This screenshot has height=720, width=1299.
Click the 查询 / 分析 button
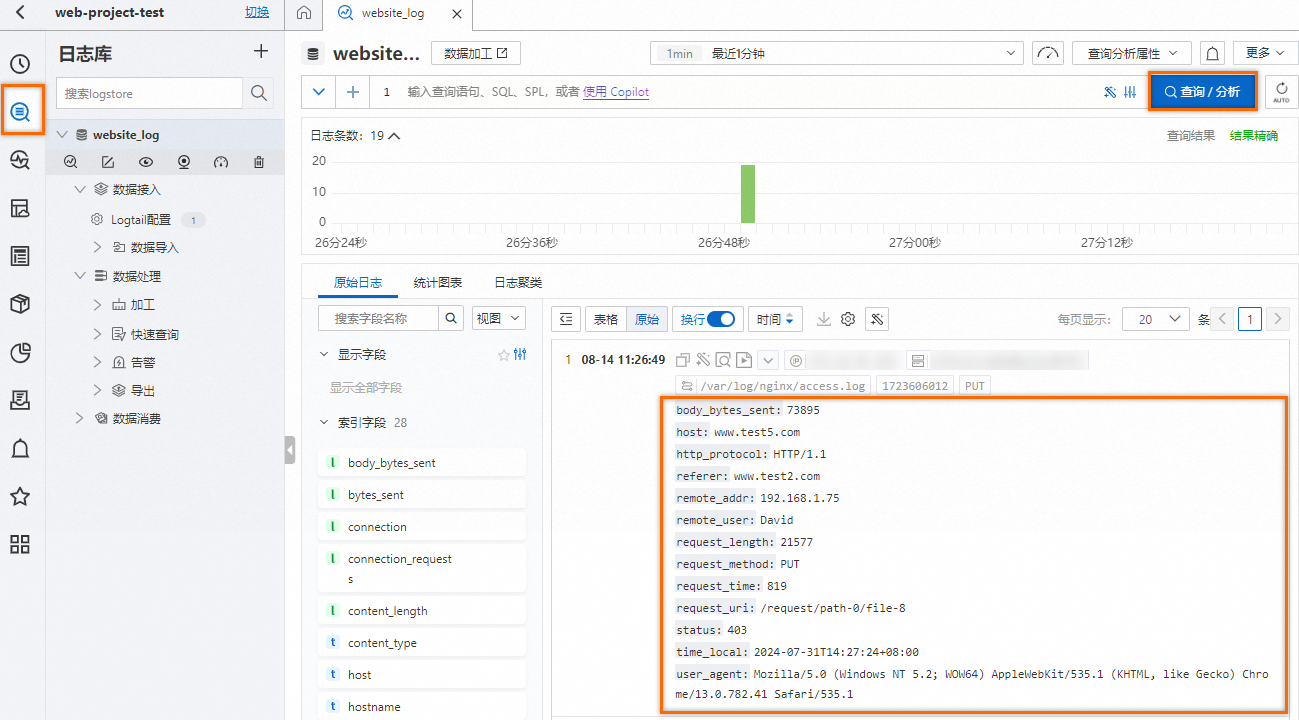[1201, 92]
